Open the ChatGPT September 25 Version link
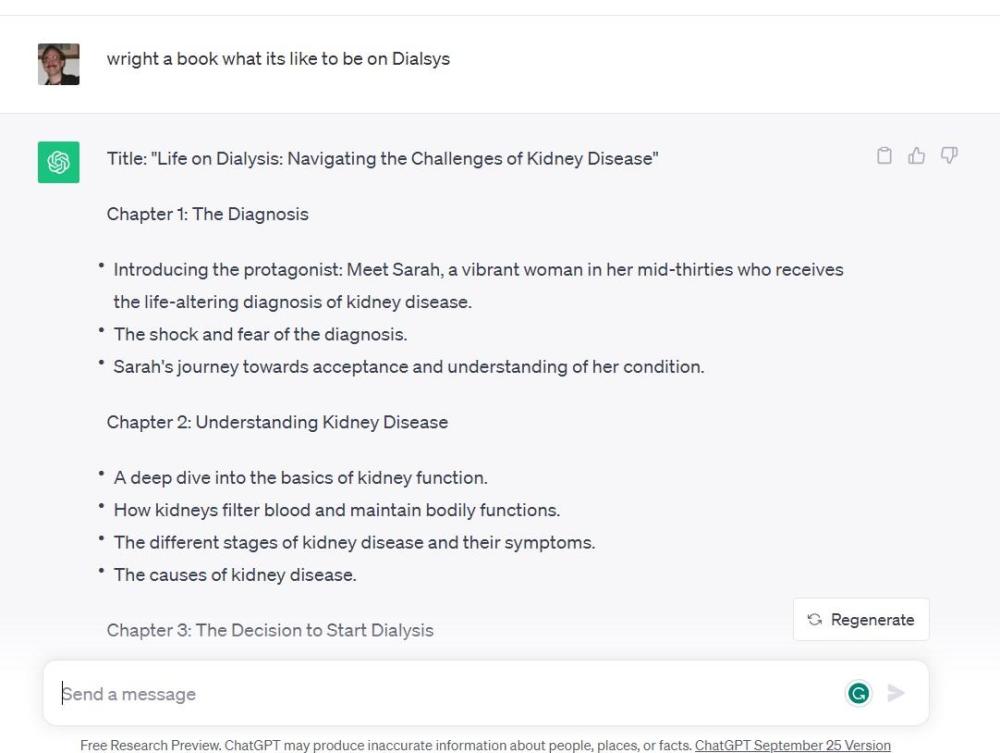 [x=792, y=745]
